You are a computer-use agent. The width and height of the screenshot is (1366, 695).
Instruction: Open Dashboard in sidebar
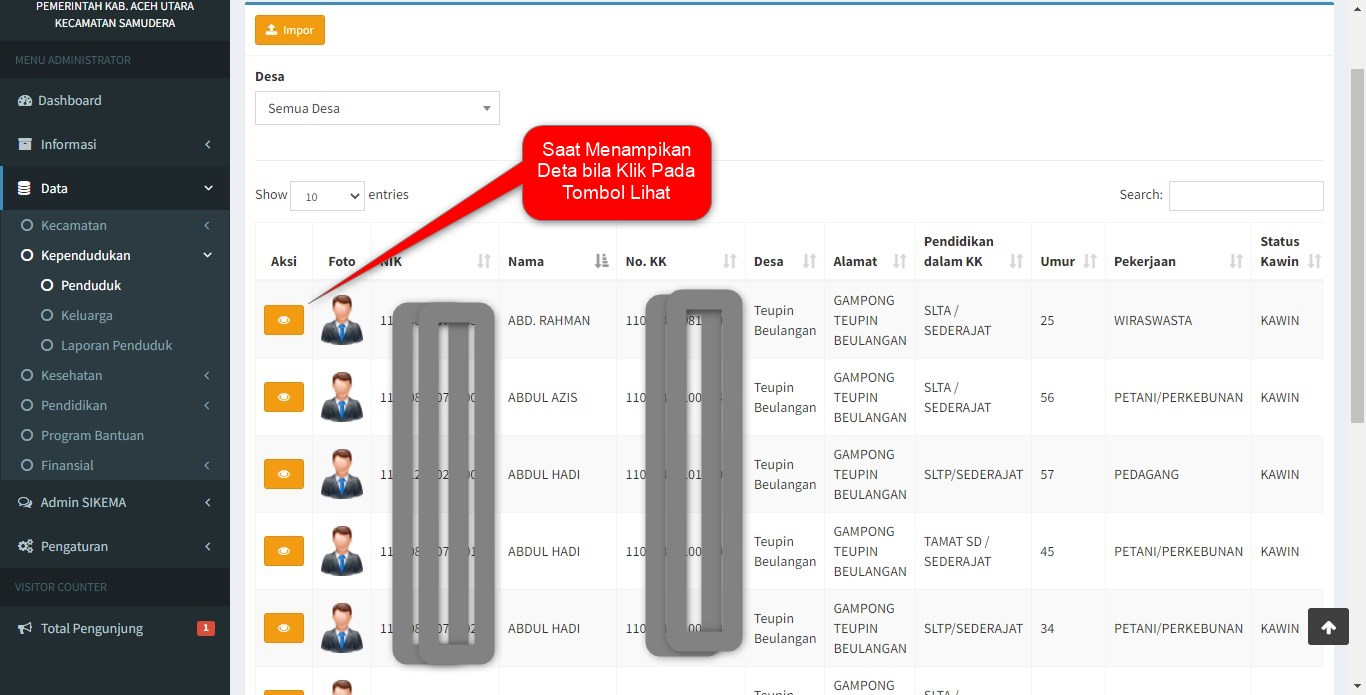(x=115, y=100)
